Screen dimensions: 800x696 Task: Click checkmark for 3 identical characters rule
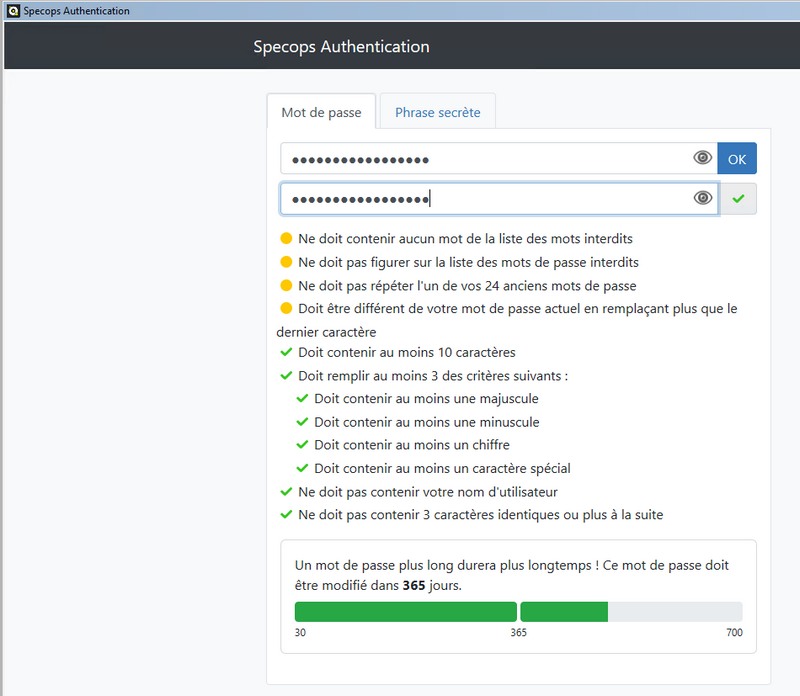coord(286,514)
